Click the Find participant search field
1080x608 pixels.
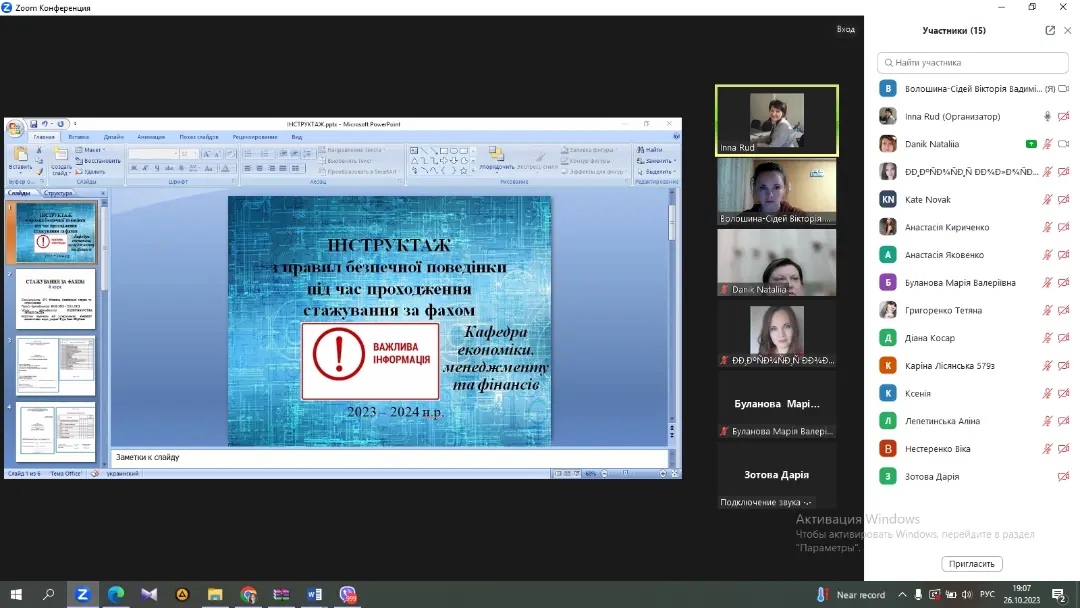(x=972, y=62)
